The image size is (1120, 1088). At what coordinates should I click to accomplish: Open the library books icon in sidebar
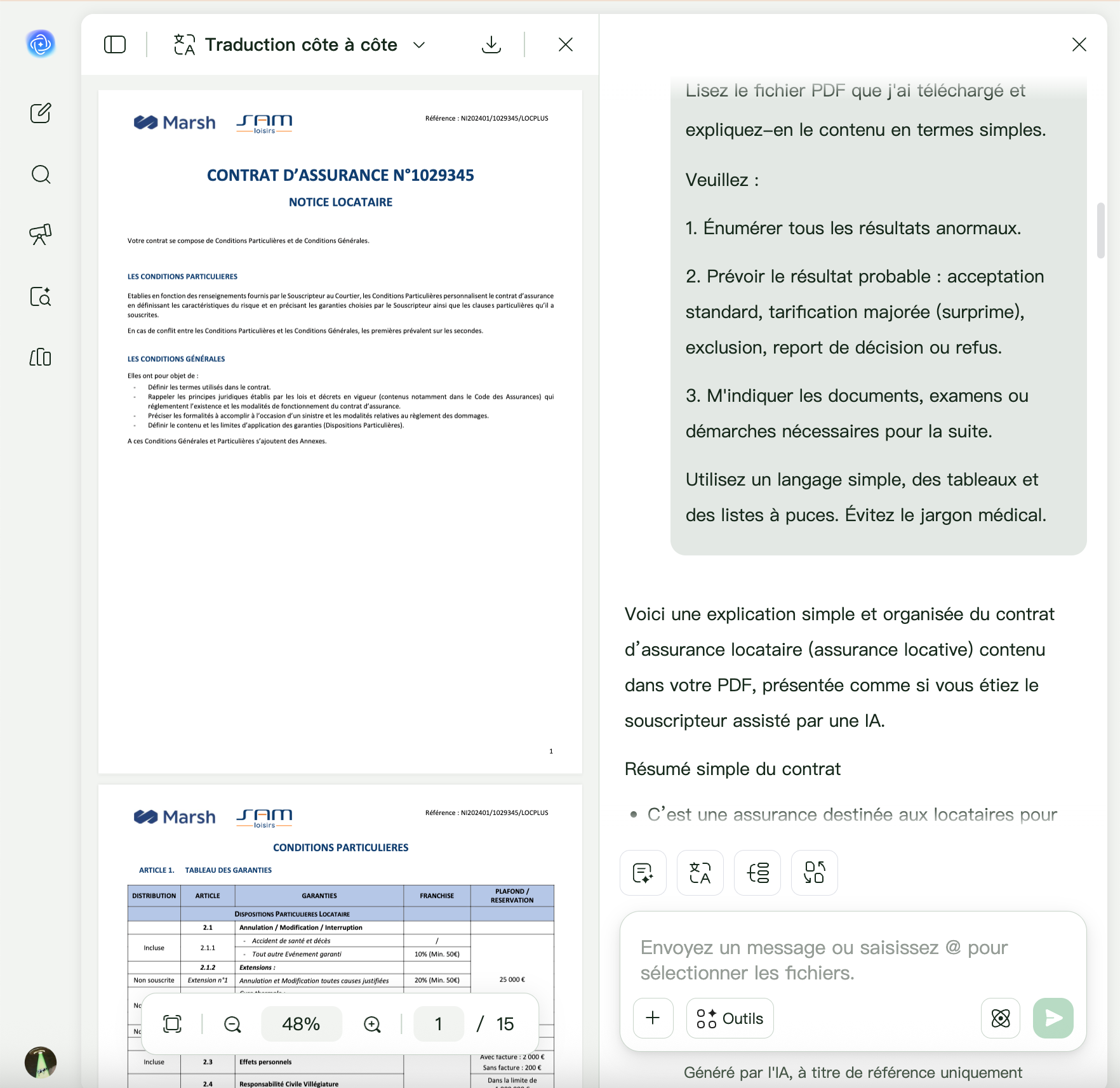[41, 357]
